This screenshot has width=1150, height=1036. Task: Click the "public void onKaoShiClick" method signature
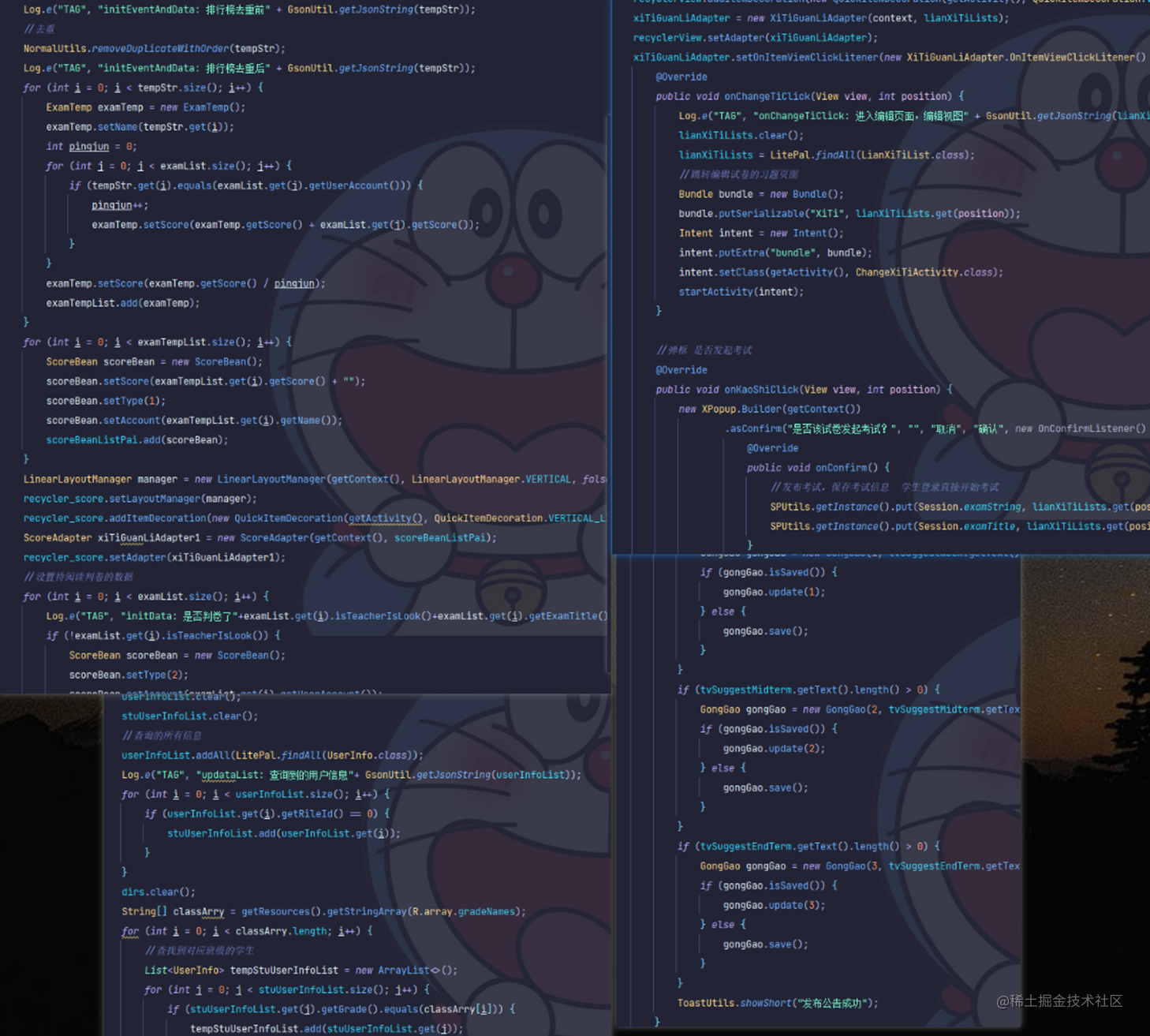(x=805, y=389)
